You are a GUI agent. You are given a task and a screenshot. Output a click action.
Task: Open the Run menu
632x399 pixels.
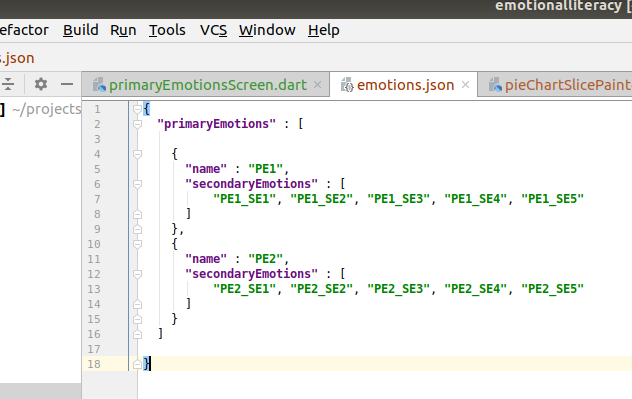(x=123, y=30)
